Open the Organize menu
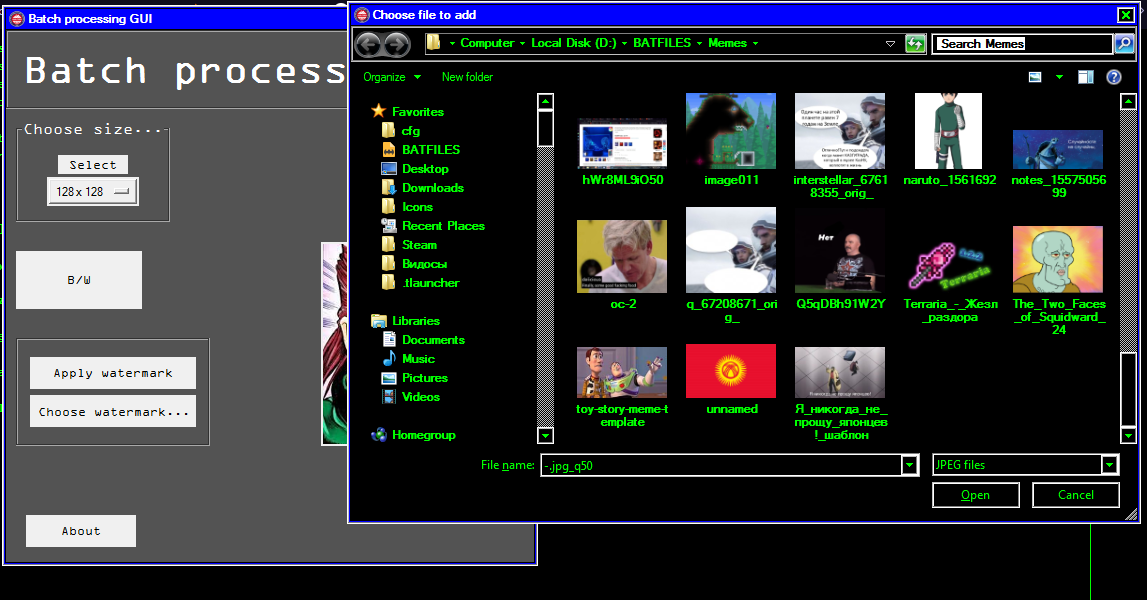 click(x=392, y=77)
